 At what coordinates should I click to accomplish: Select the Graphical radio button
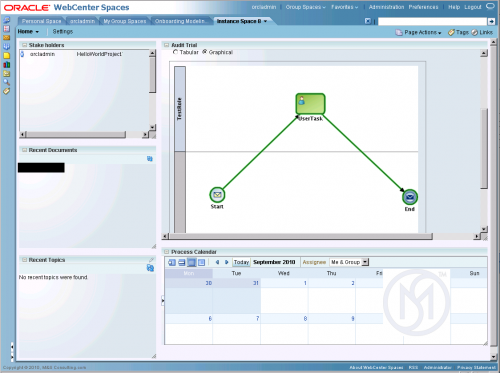coord(205,52)
